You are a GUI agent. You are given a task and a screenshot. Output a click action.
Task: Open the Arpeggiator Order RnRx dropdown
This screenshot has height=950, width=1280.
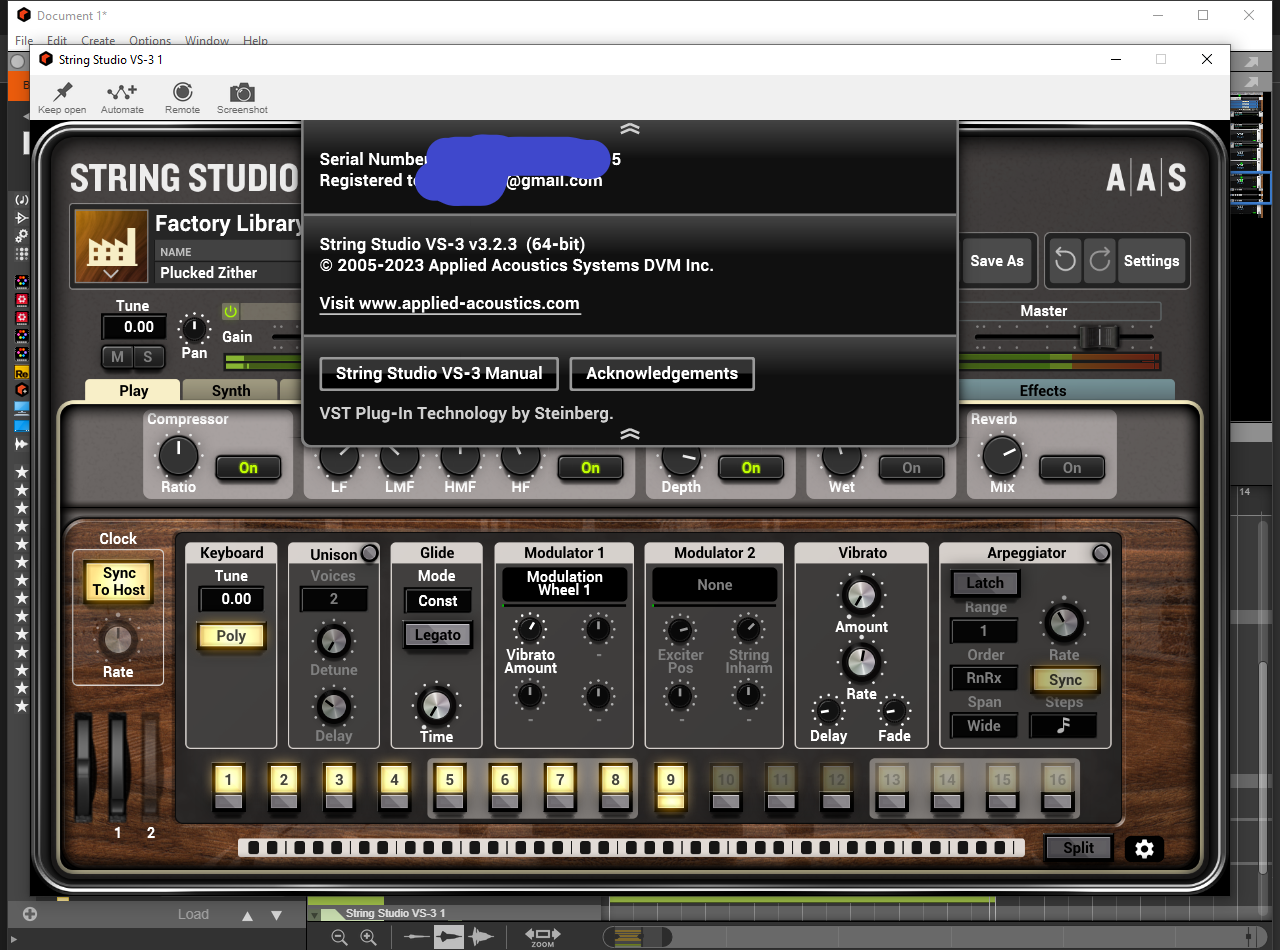point(984,678)
